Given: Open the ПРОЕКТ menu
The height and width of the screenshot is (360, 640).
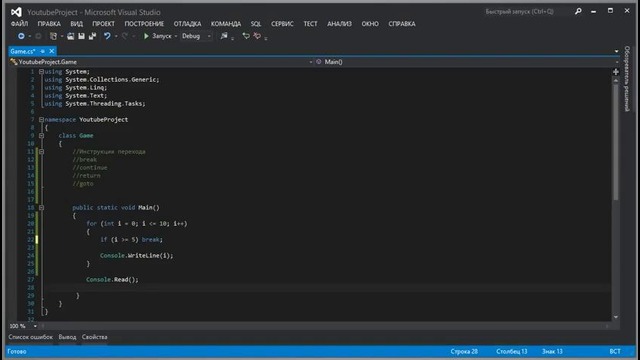Looking at the screenshot, I should point(103,24).
